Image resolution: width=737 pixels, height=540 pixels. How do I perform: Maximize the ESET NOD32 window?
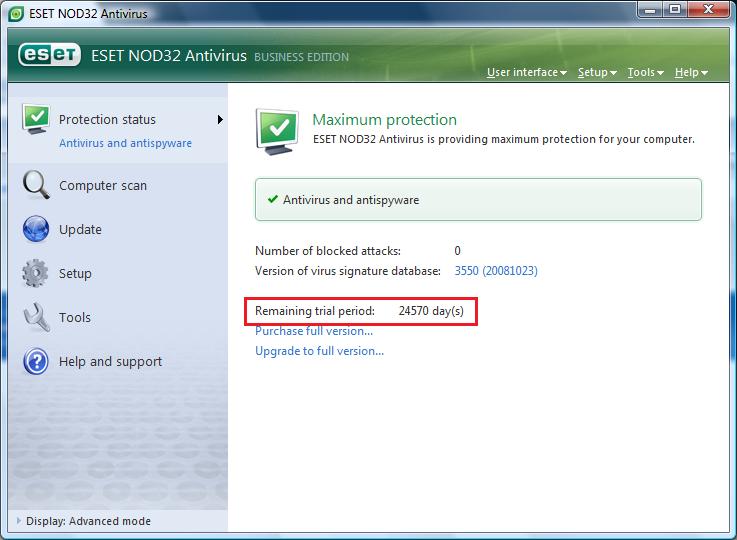point(675,9)
